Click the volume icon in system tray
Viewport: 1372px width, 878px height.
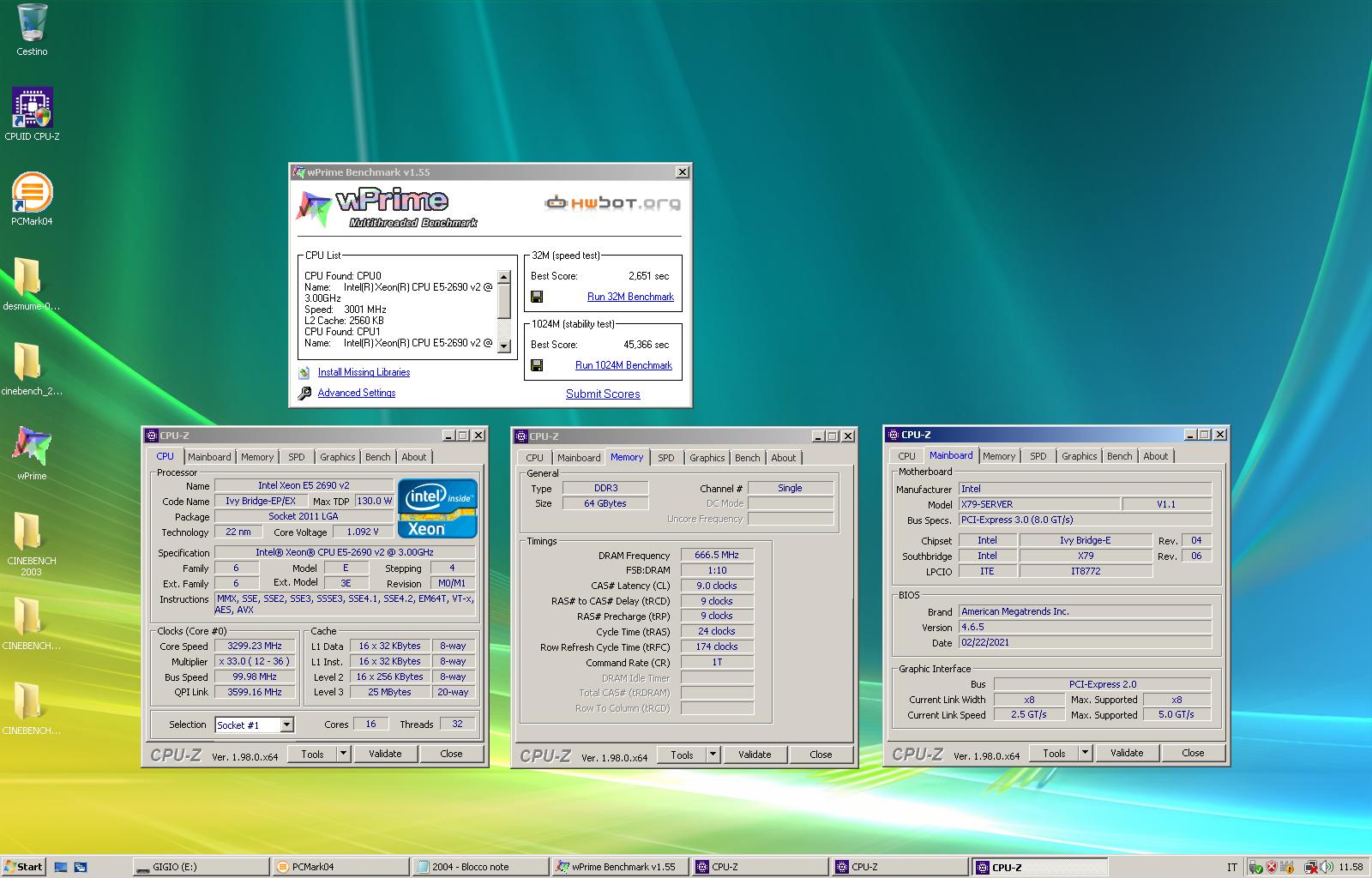click(x=1327, y=868)
